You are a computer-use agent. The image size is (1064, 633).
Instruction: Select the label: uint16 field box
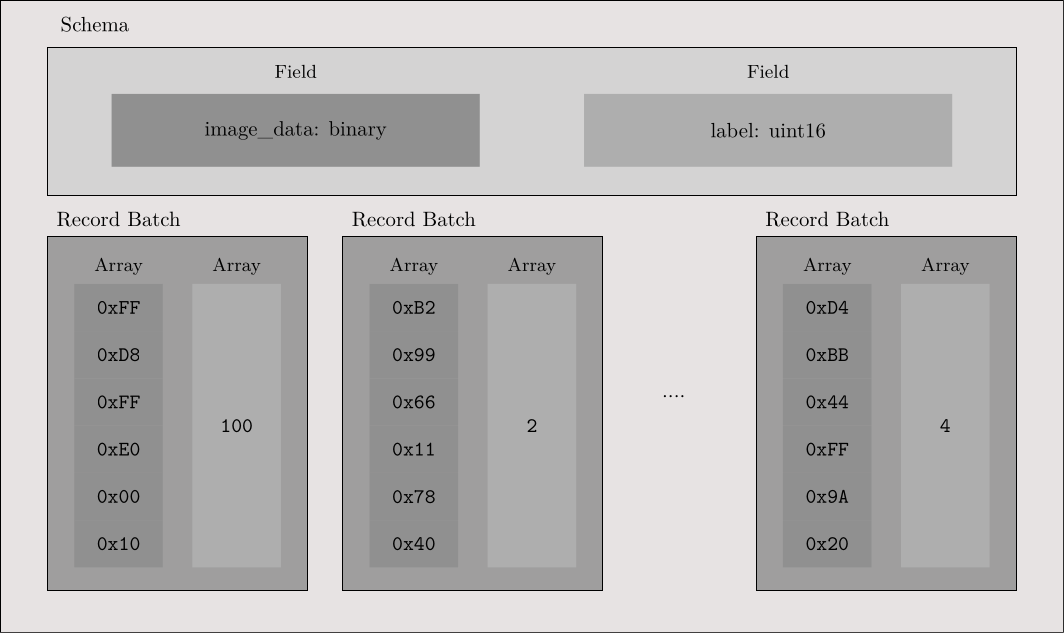(x=767, y=131)
